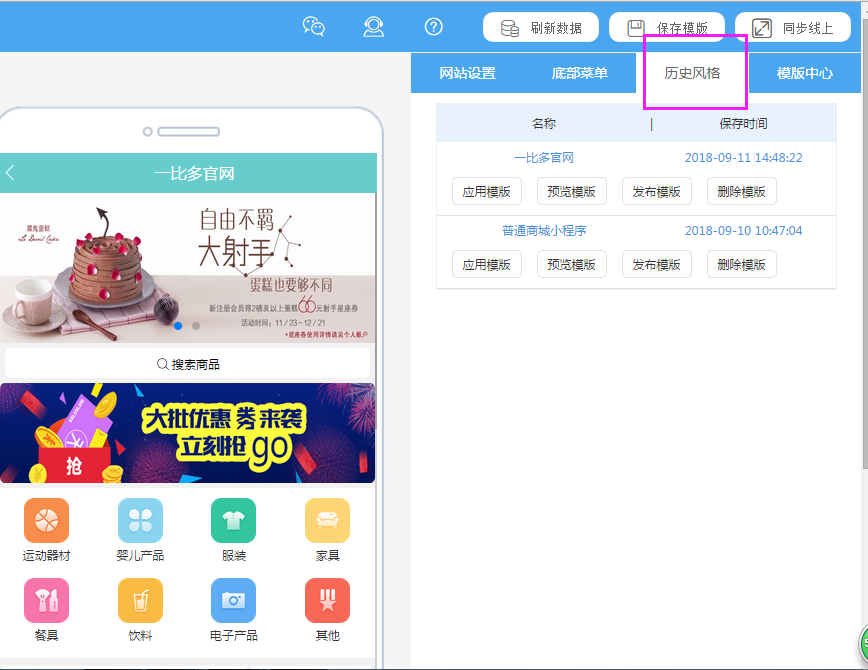Open the 婴儿产品 category icon
The height and width of the screenshot is (670, 868).
pyautogui.click(x=140, y=520)
